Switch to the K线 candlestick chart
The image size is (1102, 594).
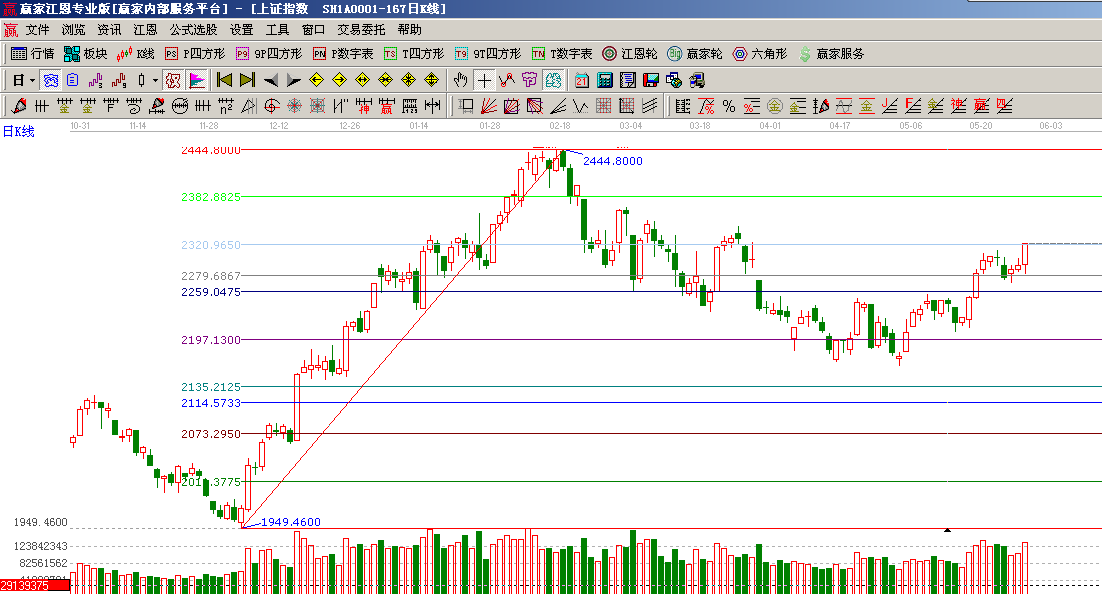135,54
